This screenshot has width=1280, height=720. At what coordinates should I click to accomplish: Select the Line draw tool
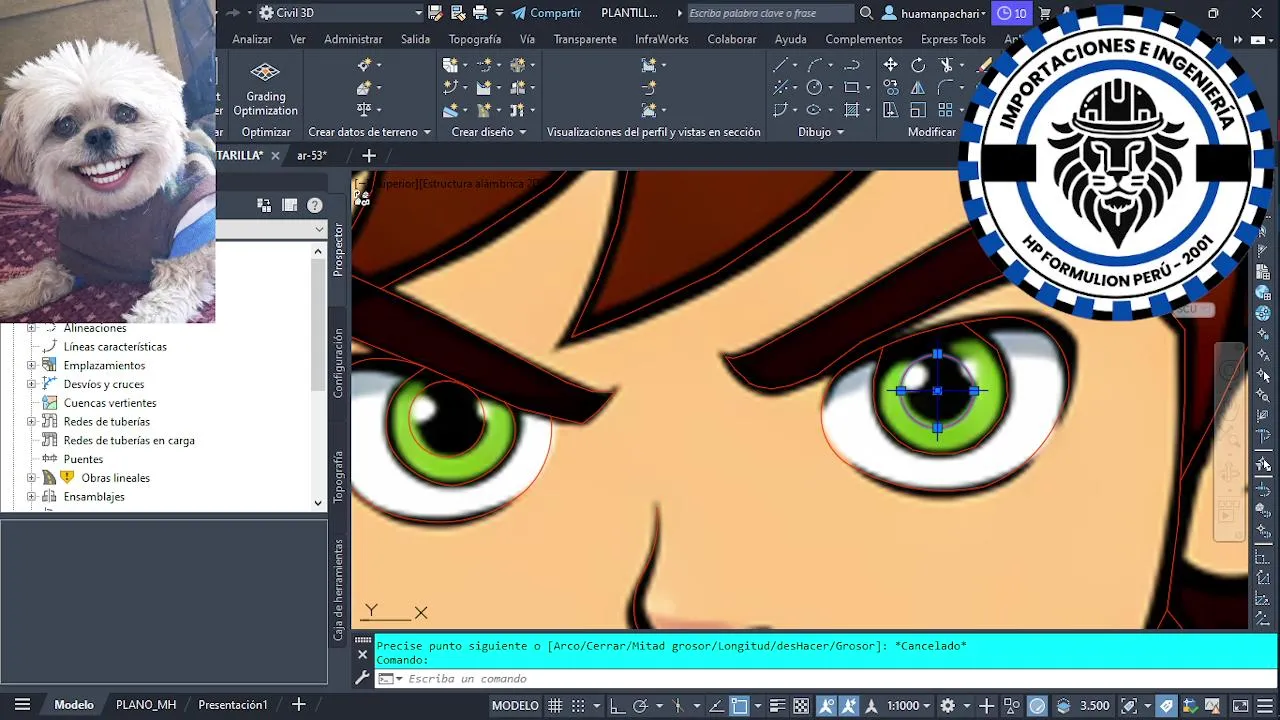click(x=780, y=65)
